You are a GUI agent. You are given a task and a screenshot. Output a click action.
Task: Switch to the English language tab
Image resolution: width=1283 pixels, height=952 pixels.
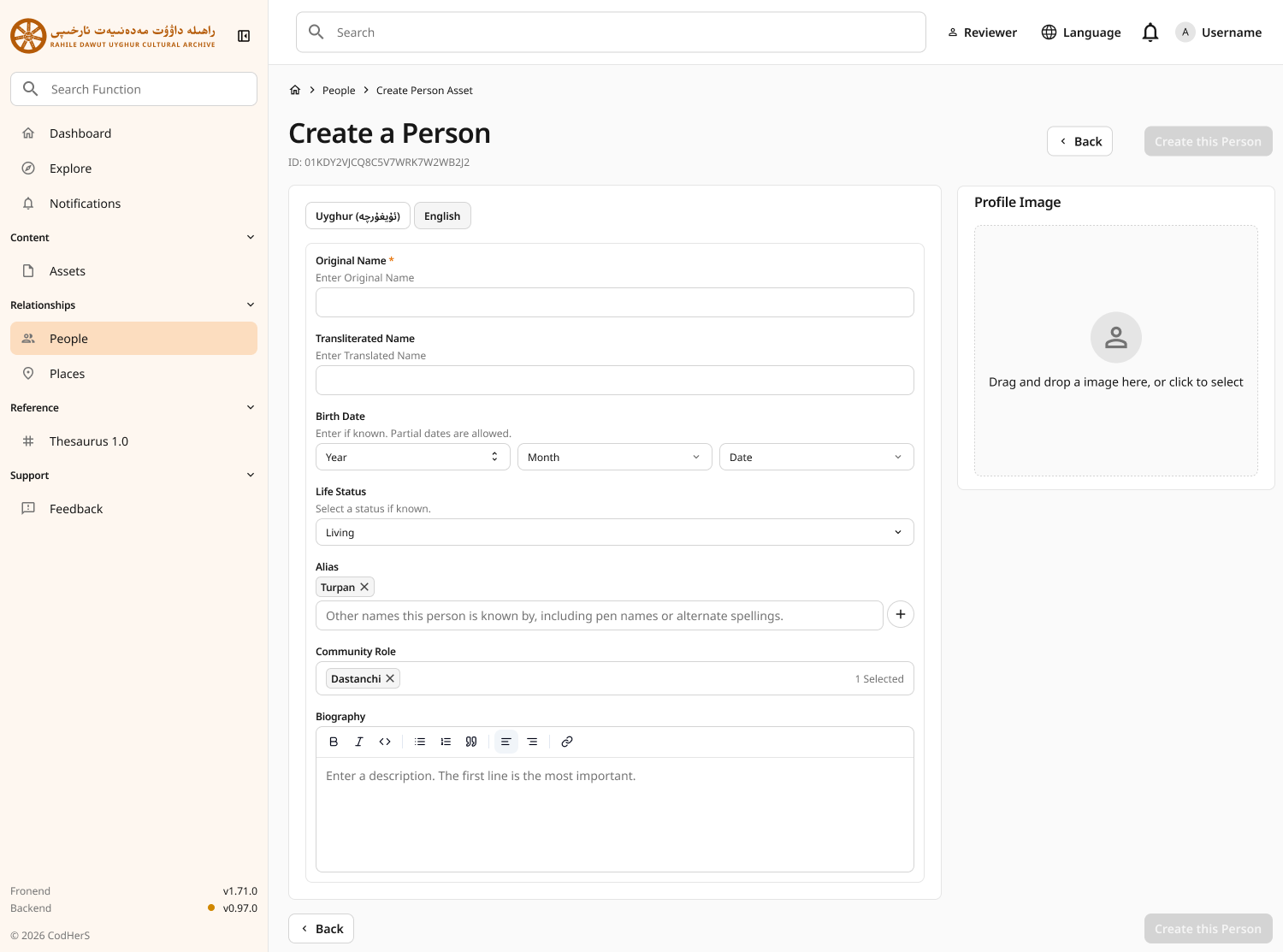pos(442,216)
